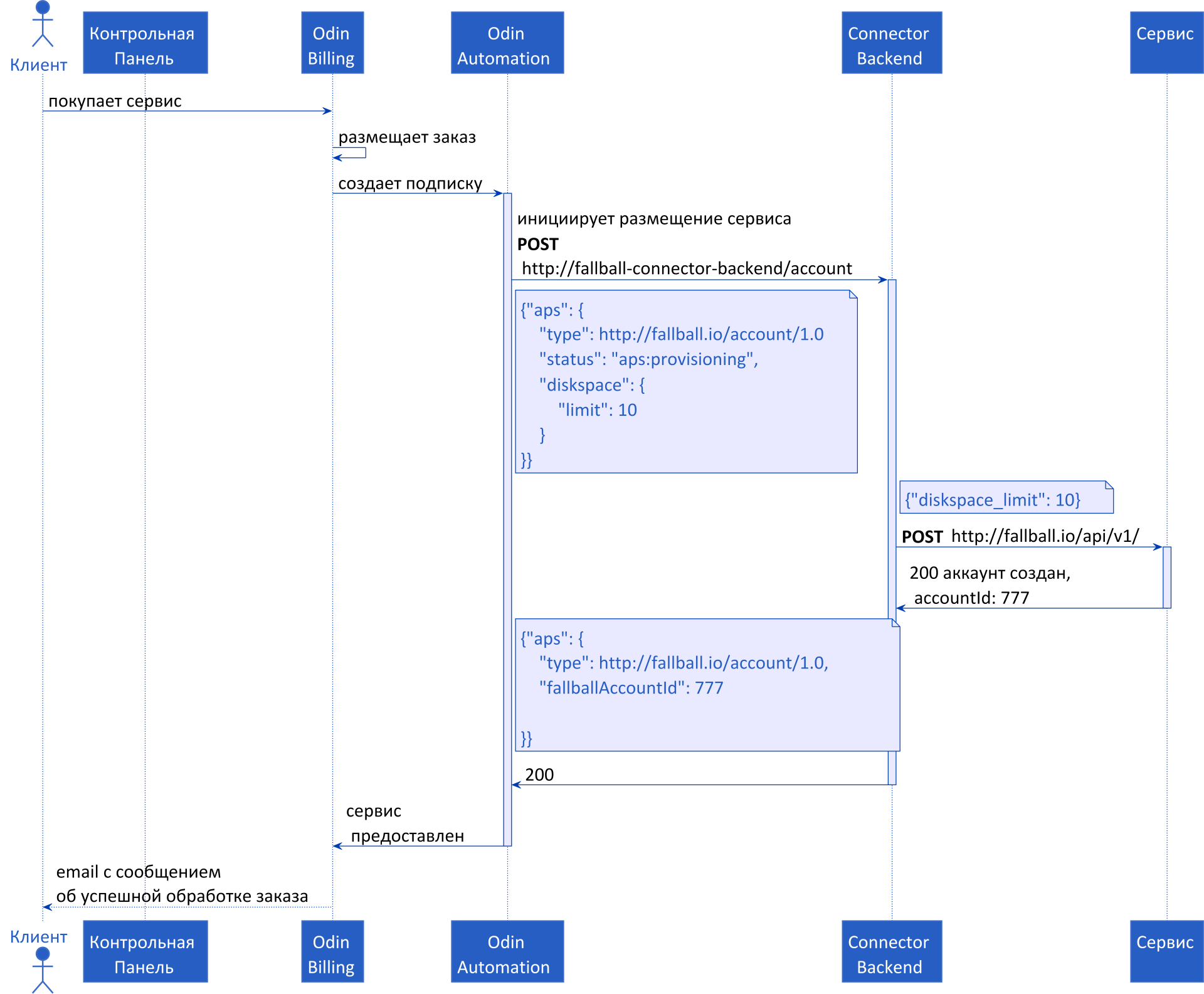Click the Сервис component icon at top right
Viewport: 1204px width, 994px height.
point(1164,36)
